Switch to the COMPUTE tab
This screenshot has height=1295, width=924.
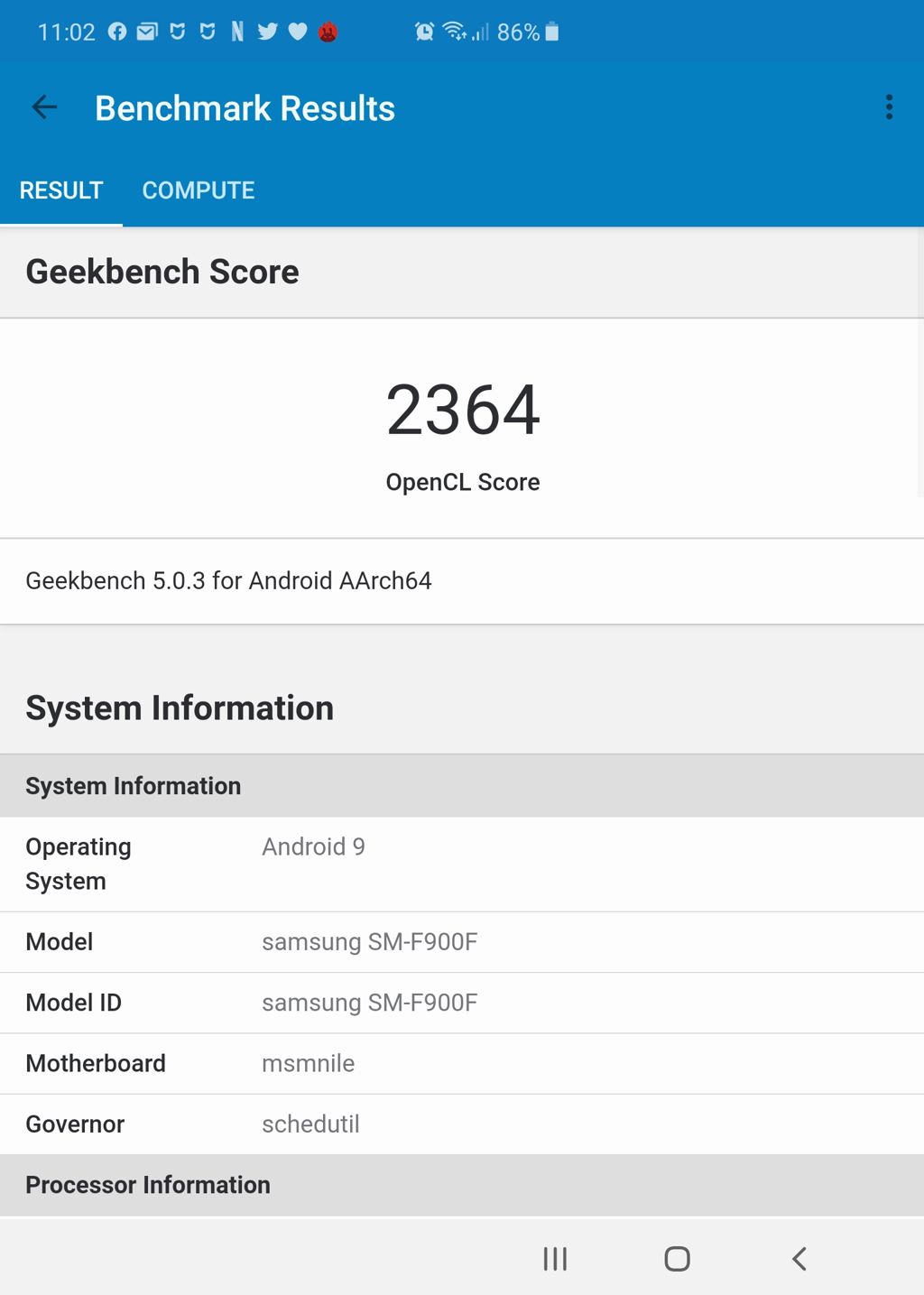tap(199, 190)
